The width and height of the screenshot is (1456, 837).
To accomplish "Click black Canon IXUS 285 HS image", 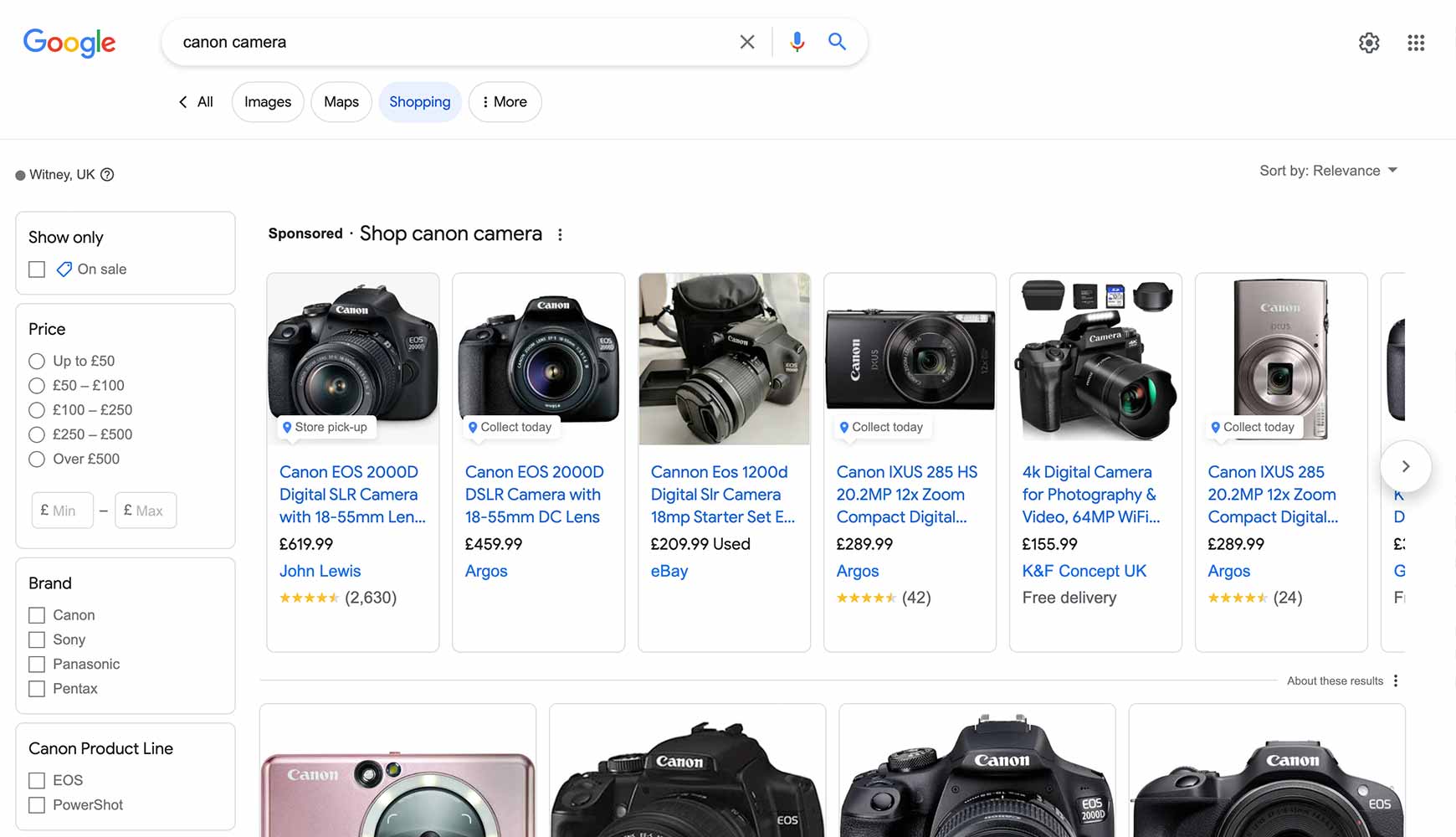I will pos(910,359).
